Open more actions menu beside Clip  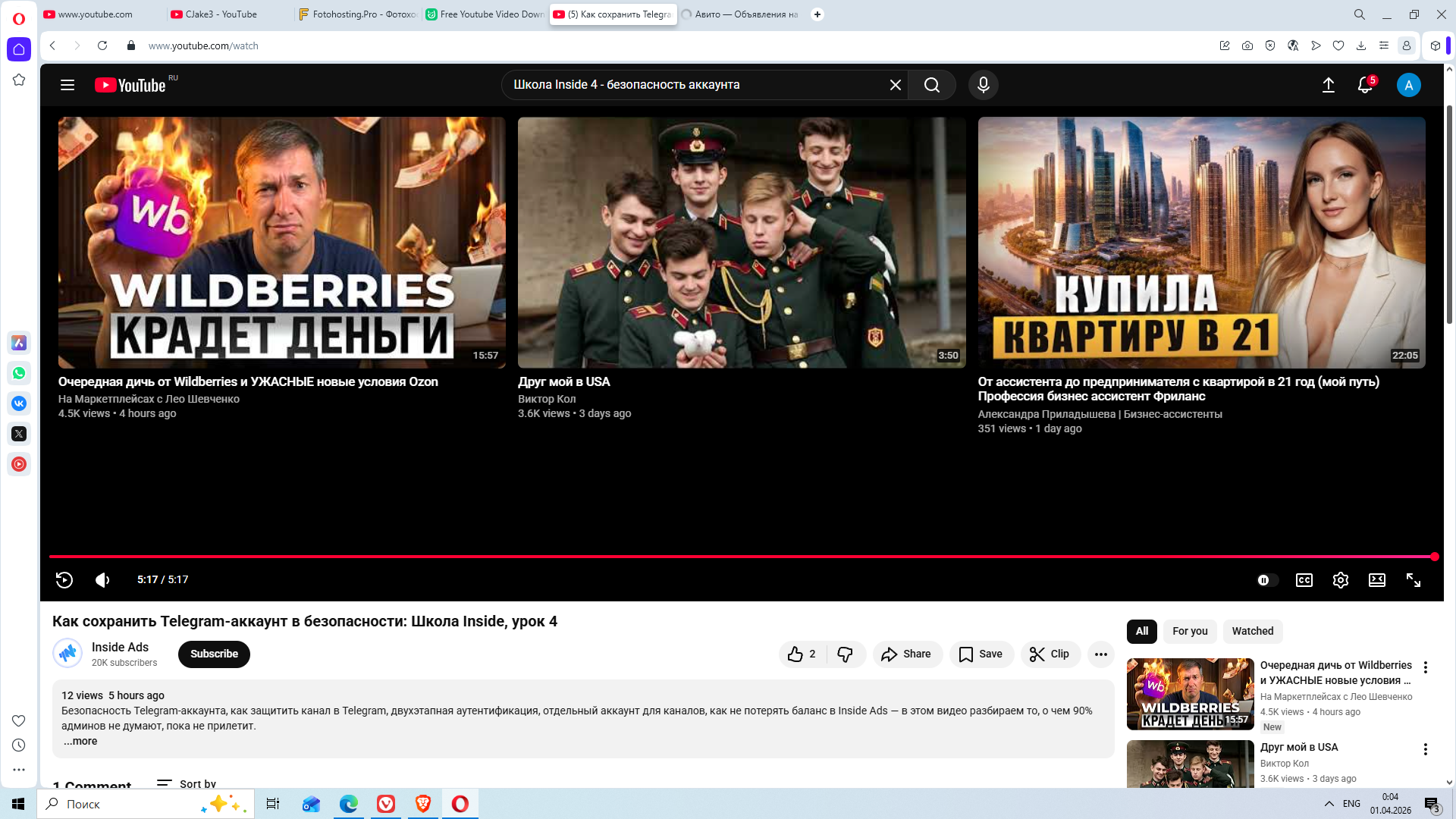1100,654
